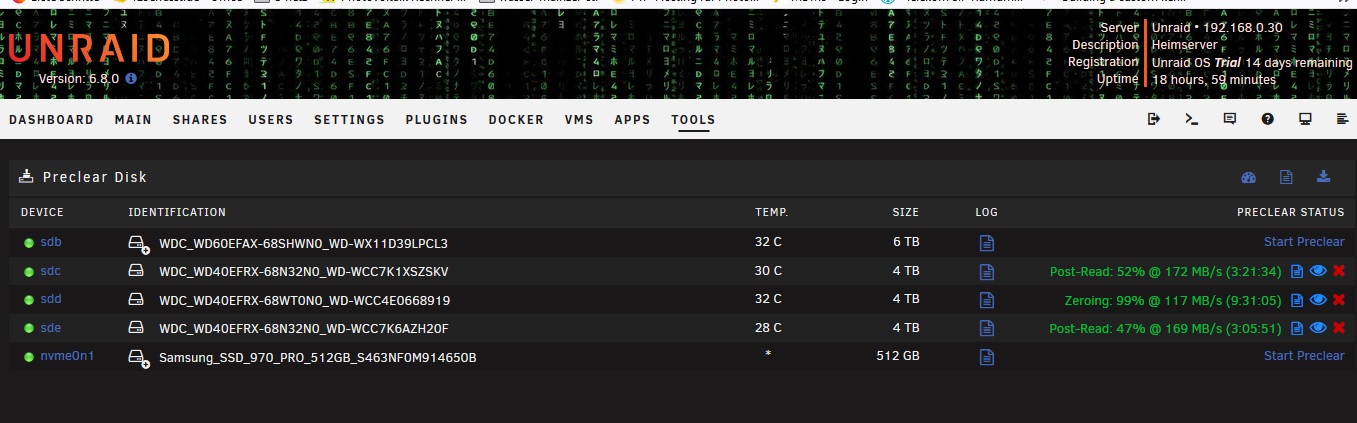Stop the preclear on sdd with red X
The height and width of the screenshot is (423, 1357).
(x=1338, y=299)
